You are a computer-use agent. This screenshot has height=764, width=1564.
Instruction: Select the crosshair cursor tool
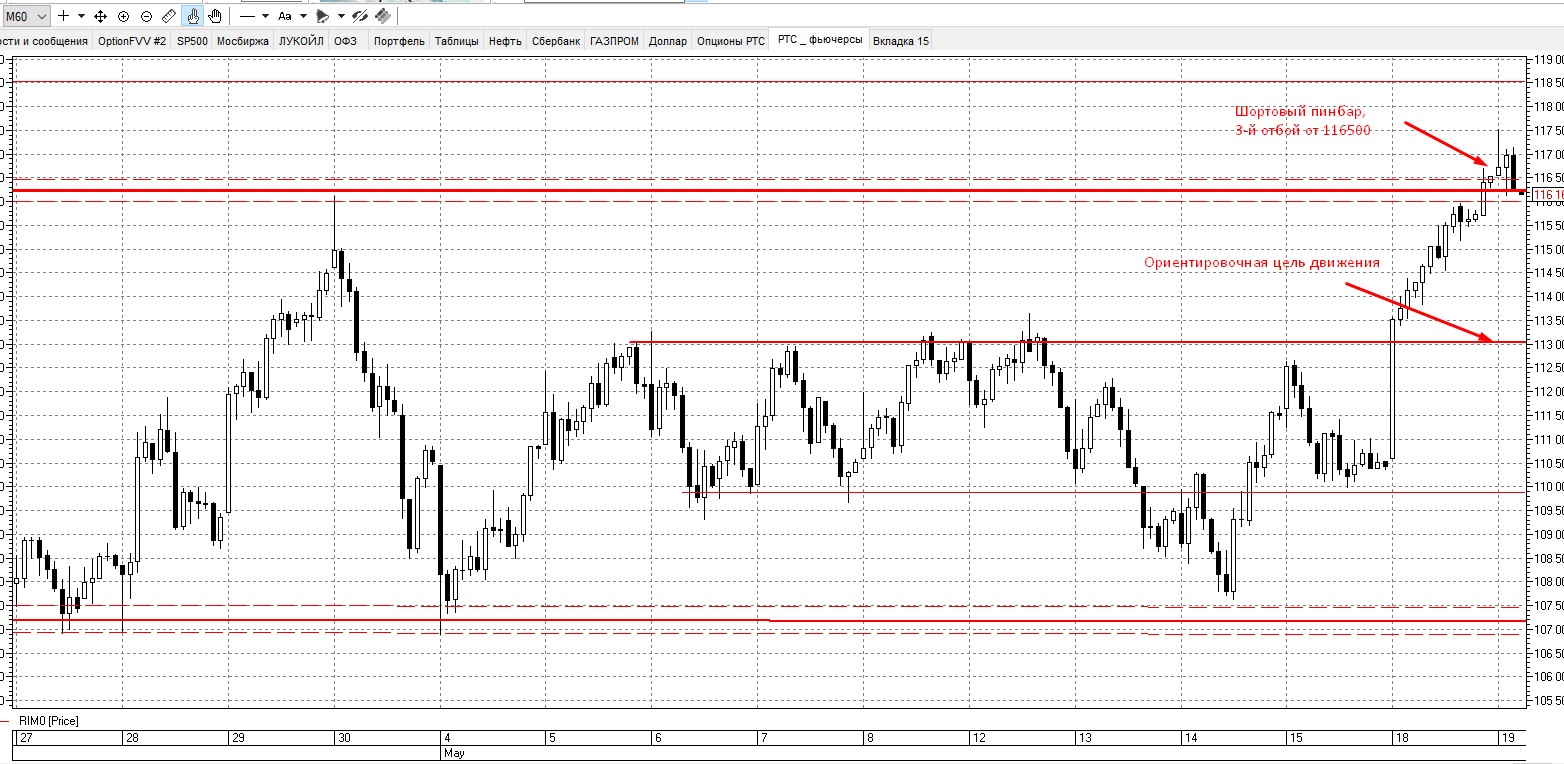tap(64, 16)
